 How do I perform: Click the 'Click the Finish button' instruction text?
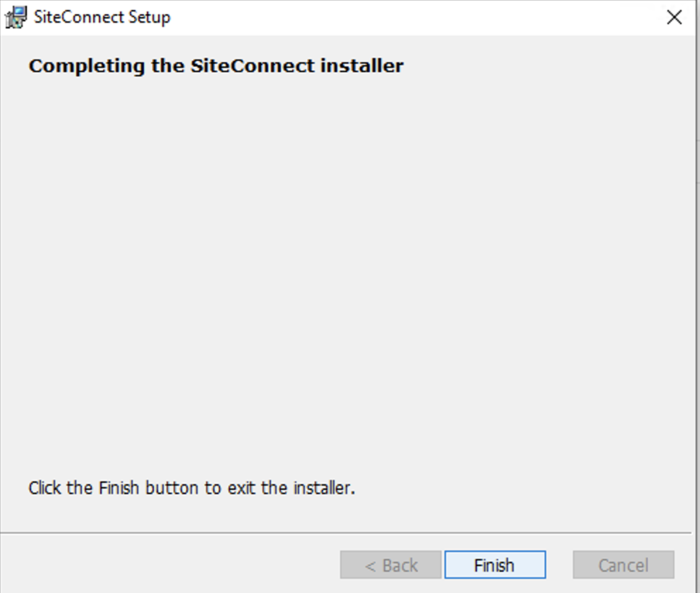(x=192, y=489)
